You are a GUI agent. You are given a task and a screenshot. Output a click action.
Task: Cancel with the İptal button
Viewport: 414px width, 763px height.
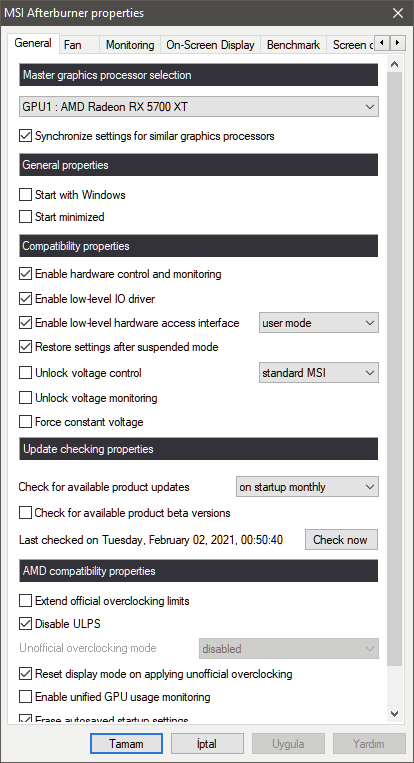[207, 744]
